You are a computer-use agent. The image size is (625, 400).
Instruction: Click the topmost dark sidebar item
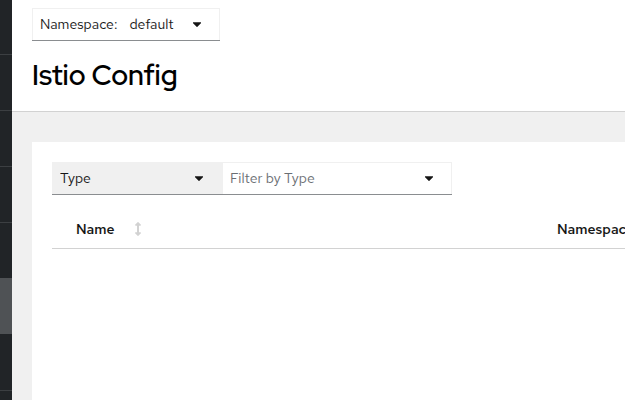point(6,27)
